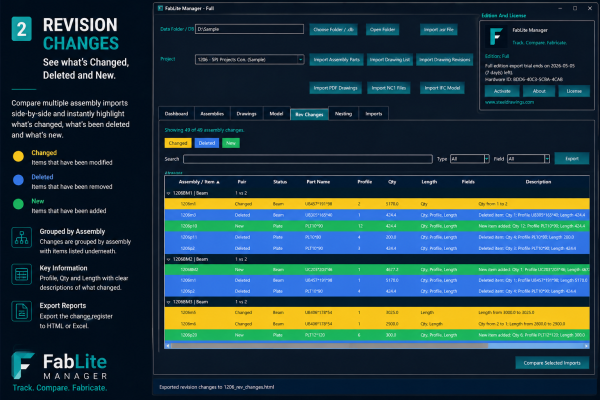Screen dimensions: 600x400
Task: Open the Project dropdown list
Action: click(x=300, y=59)
